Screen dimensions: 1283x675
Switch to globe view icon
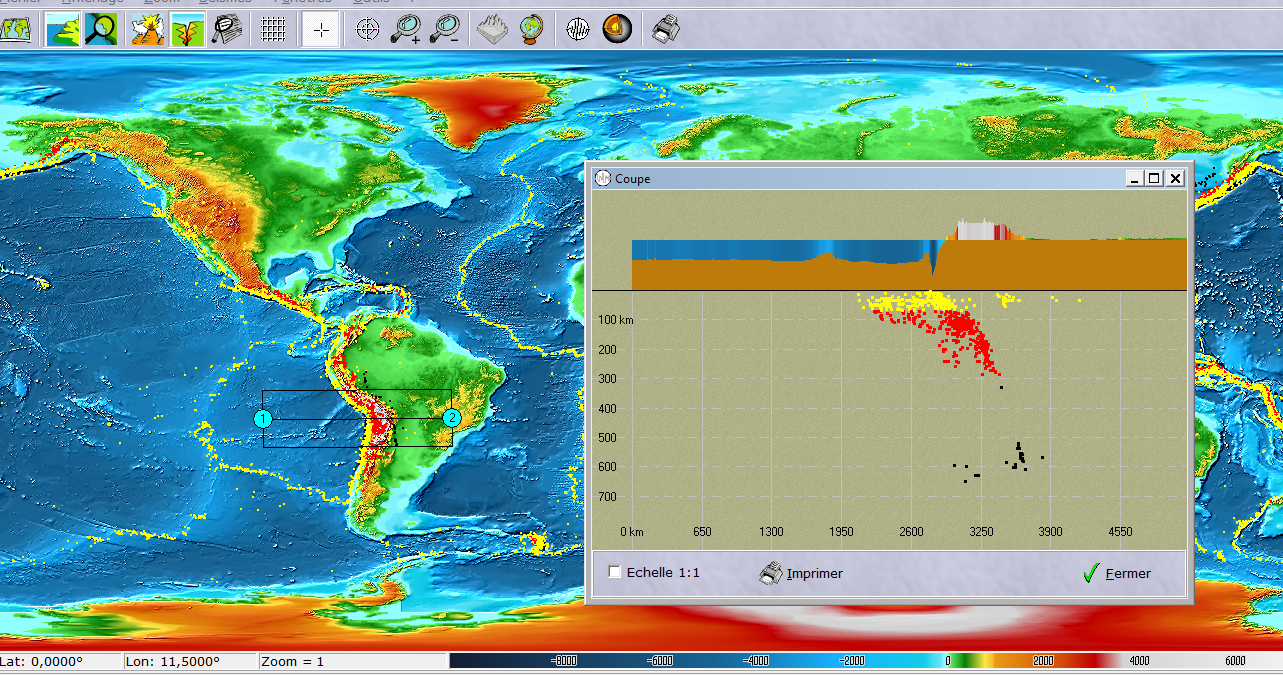pyautogui.click(x=531, y=30)
